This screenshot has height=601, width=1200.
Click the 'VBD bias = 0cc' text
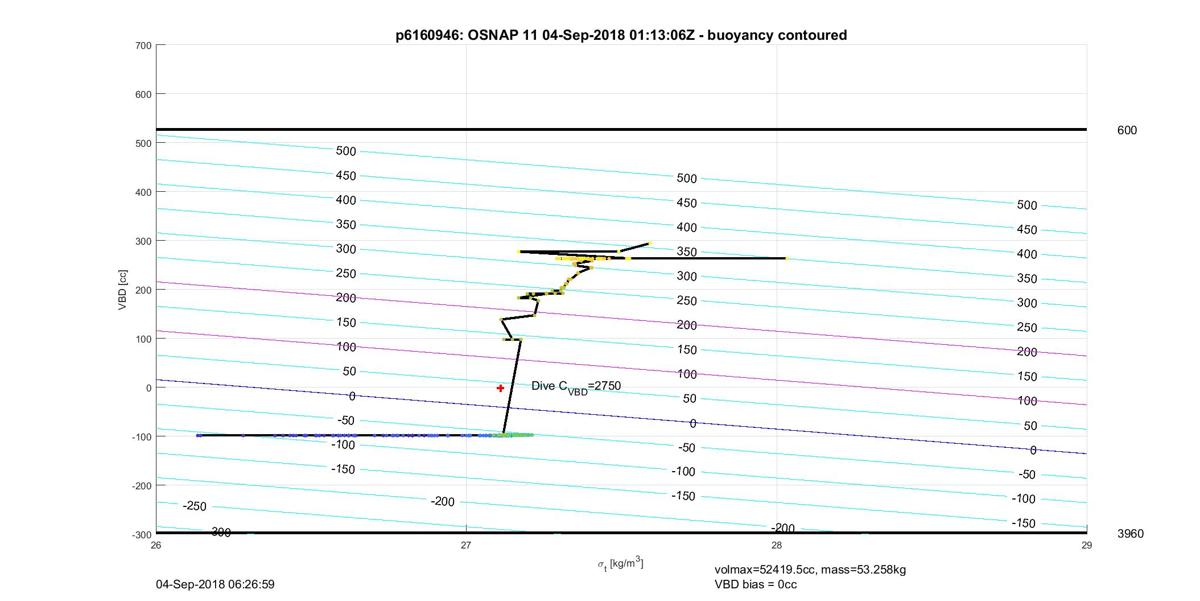(x=756, y=584)
